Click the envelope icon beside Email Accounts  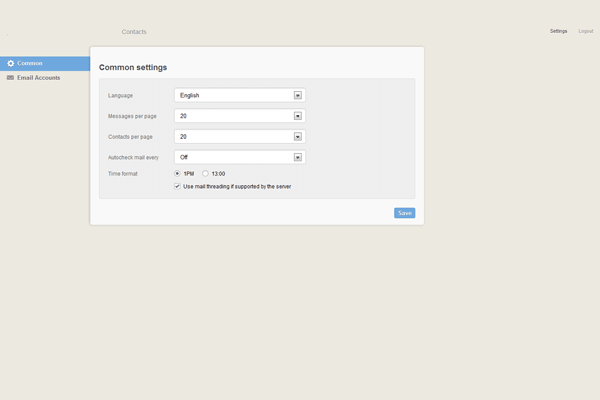point(11,77)
